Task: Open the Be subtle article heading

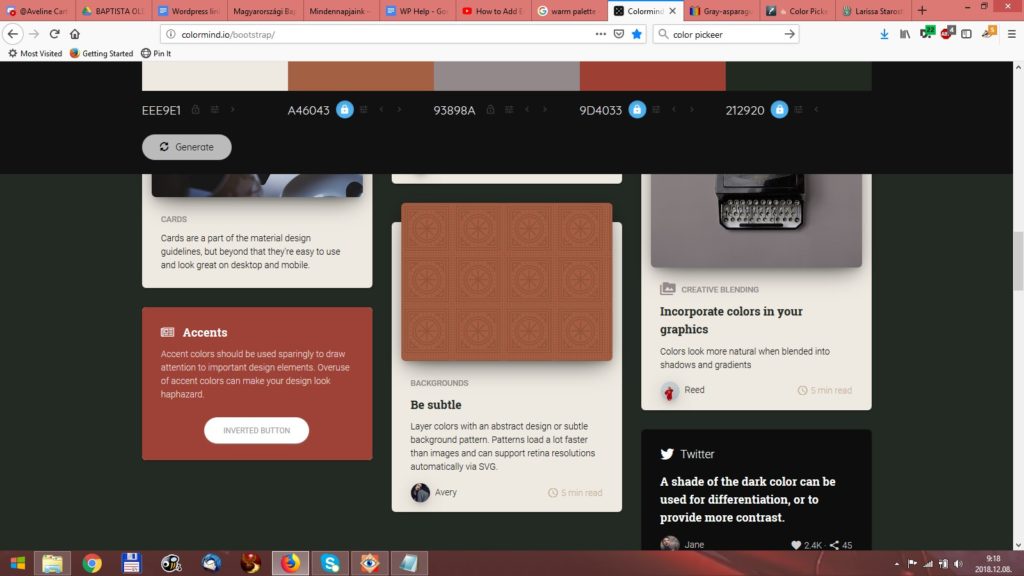Action: click(x=436, y=405)
